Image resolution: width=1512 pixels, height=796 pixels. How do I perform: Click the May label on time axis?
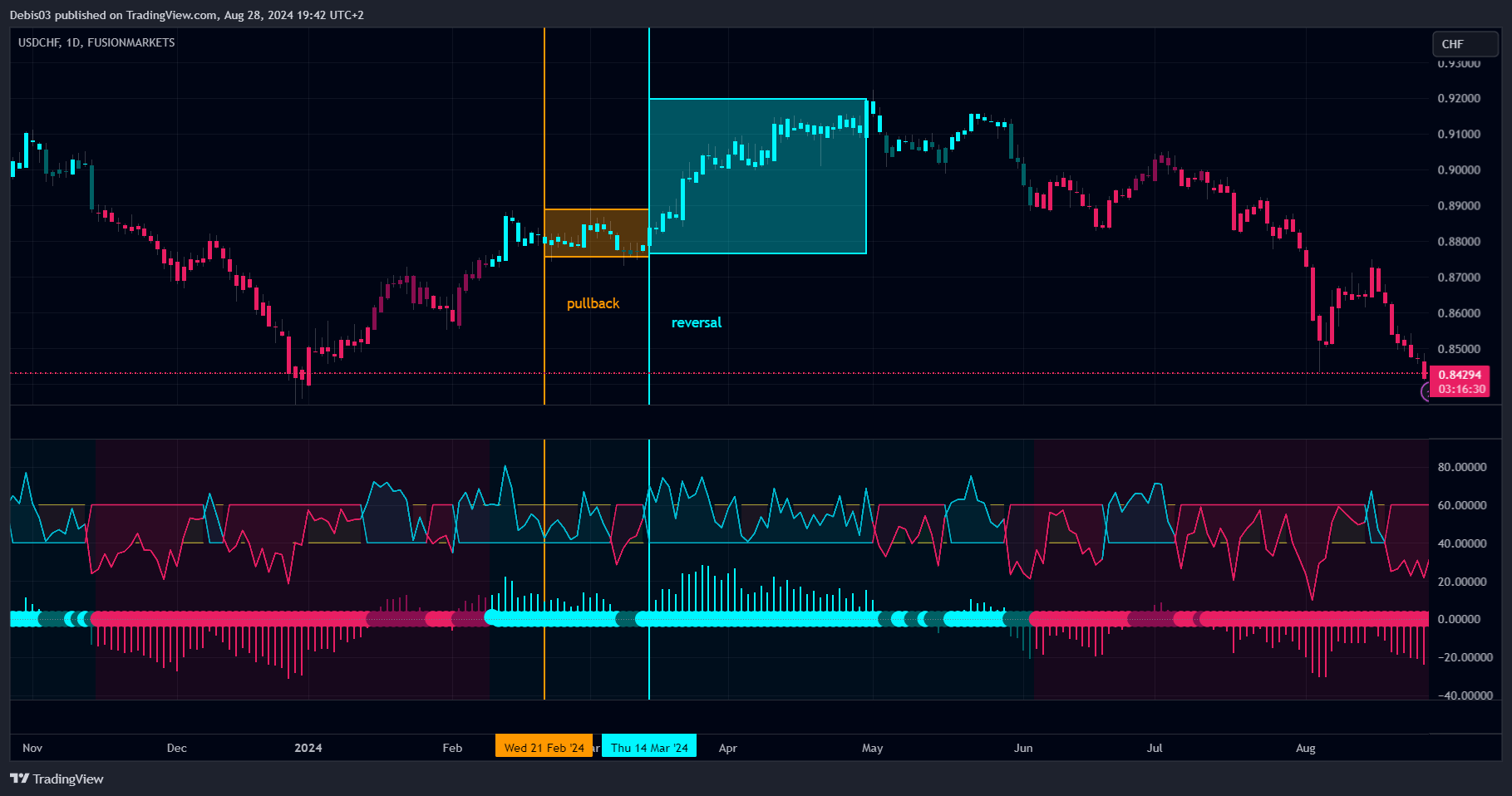873,748
